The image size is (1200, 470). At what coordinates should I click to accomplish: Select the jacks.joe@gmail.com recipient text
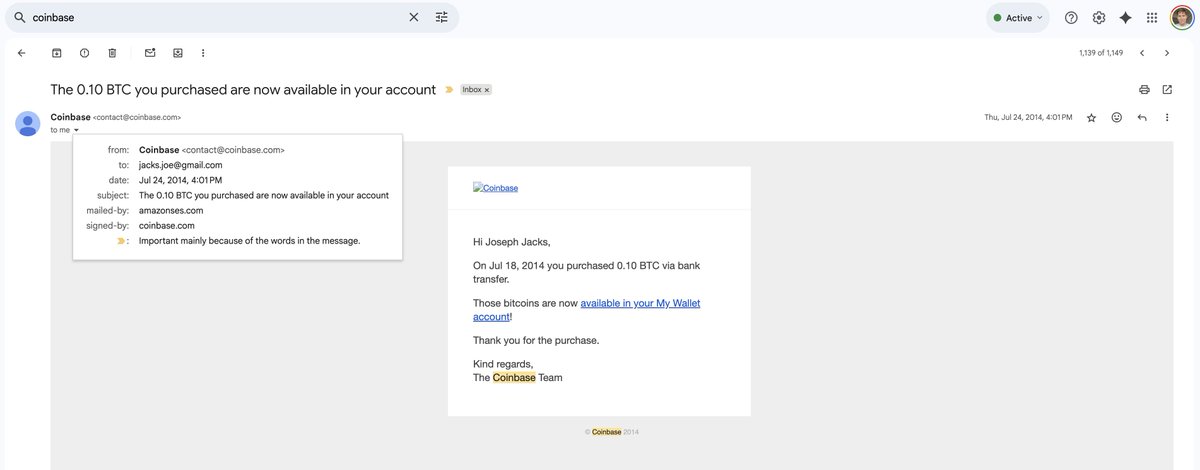point(180,165)
